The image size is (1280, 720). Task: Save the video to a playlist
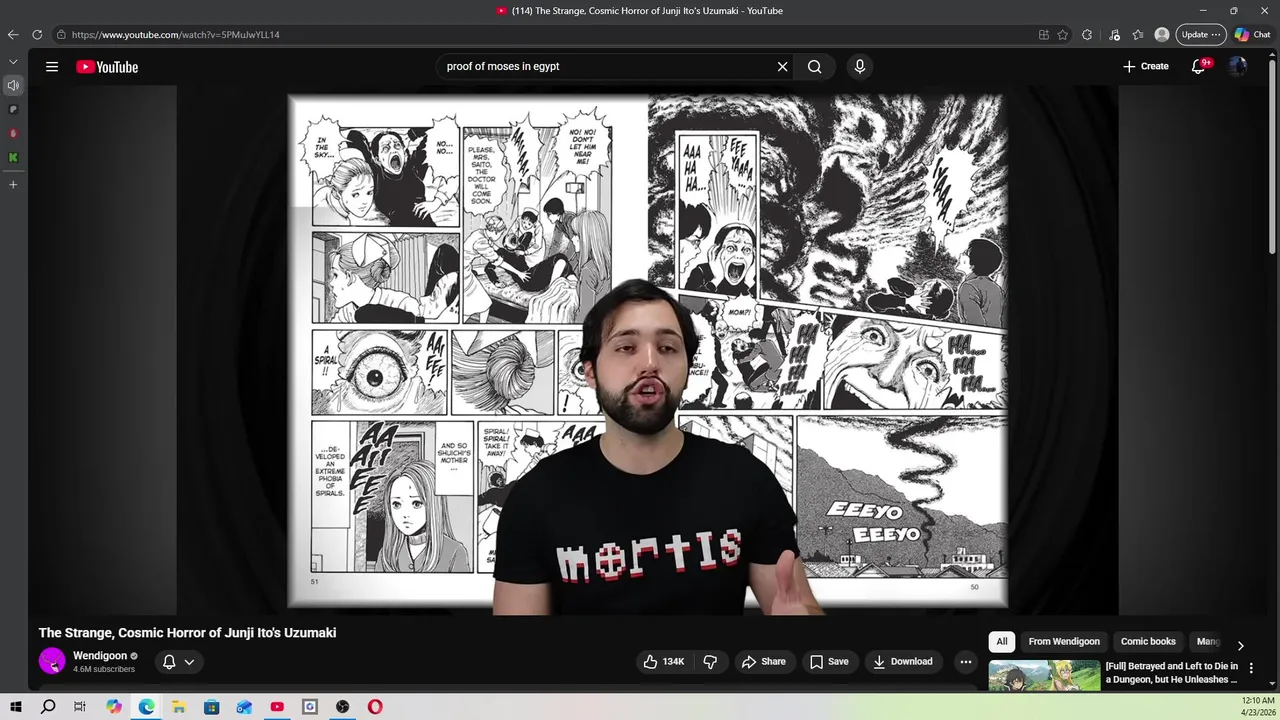pos(829,661)
